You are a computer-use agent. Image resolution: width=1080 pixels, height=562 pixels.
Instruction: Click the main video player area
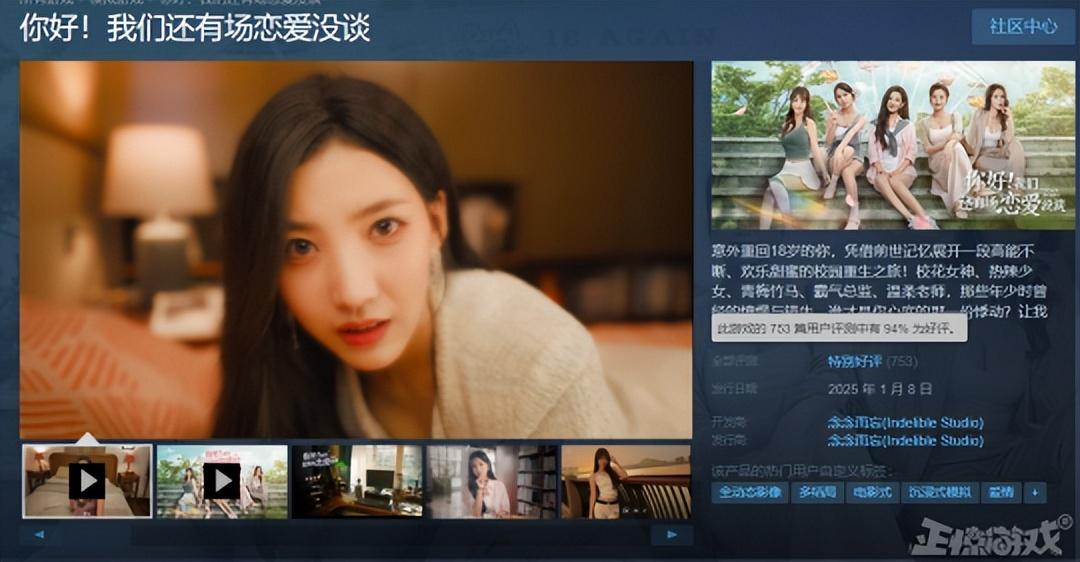pyautogui.click(x=356, y=250)
